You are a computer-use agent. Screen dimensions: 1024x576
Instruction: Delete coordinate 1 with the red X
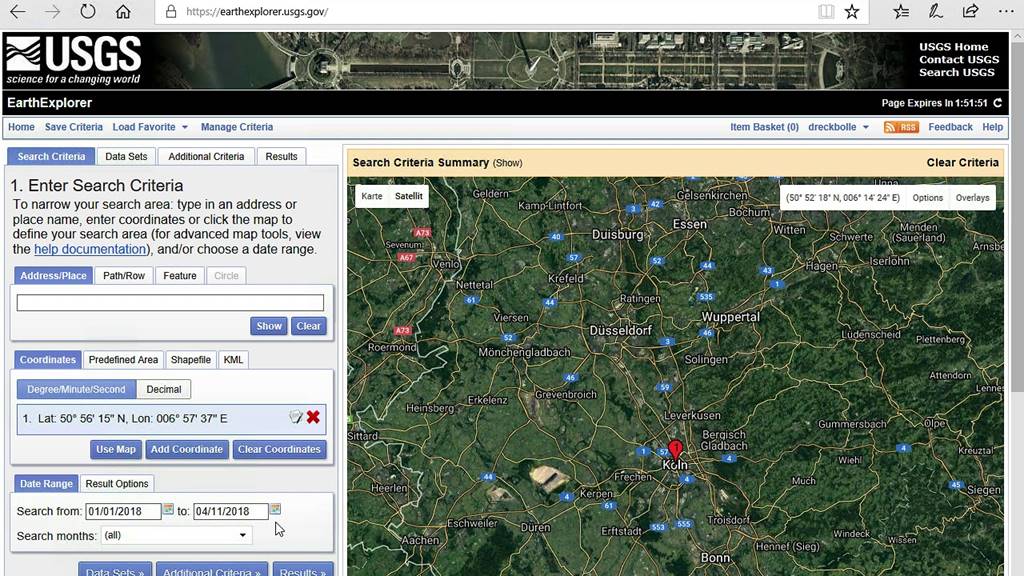313,417
